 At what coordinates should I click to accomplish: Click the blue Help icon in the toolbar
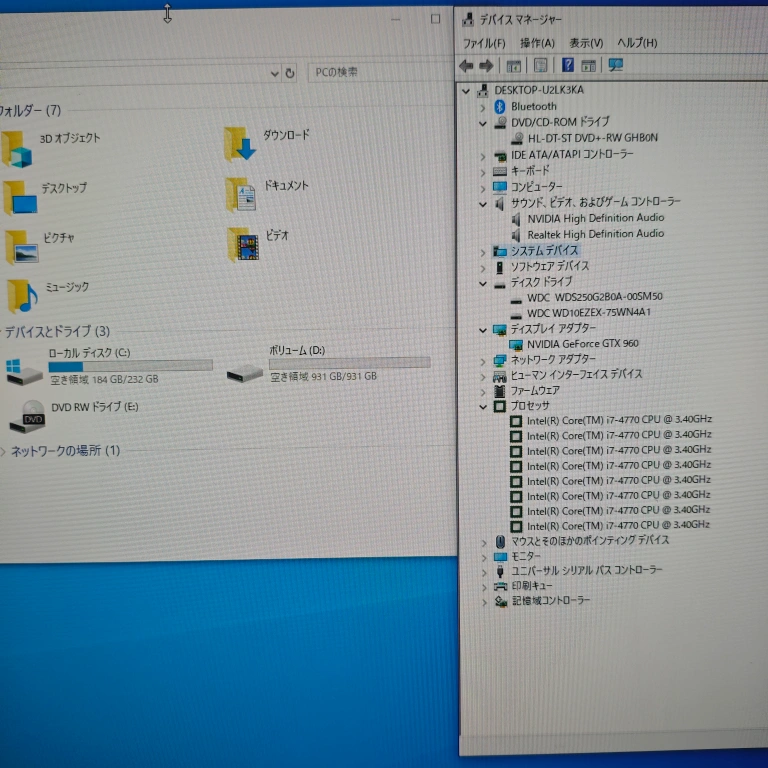pyautogui.click(x=567, y=66)
